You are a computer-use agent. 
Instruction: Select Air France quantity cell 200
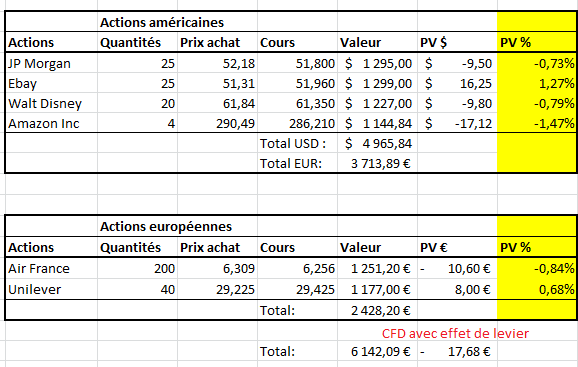[137, 268]
